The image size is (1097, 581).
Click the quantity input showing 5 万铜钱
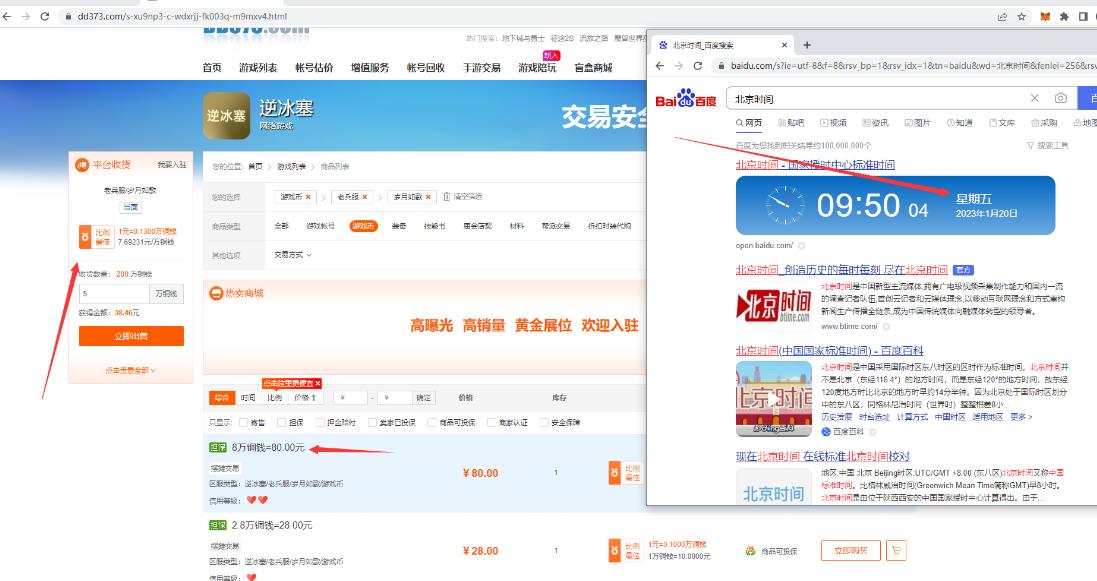pos(115,293)
